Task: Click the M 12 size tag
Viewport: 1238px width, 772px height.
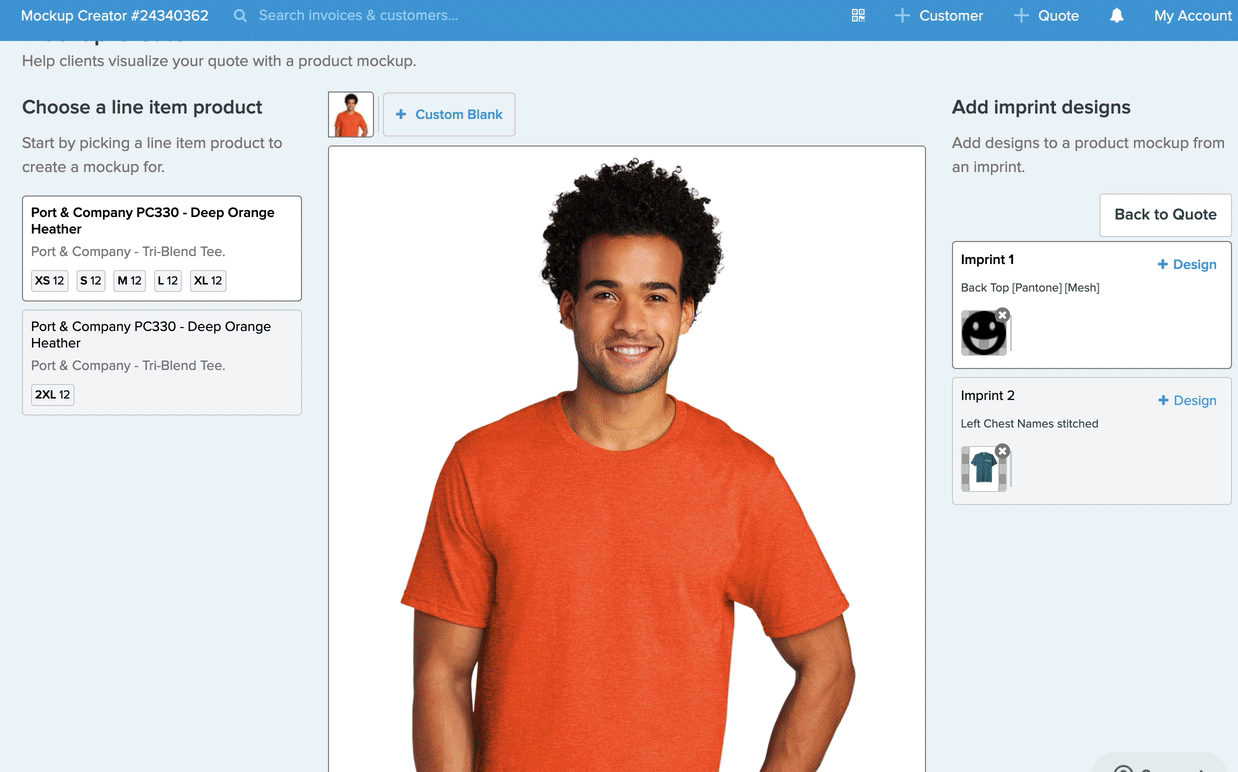Action: 130,281
